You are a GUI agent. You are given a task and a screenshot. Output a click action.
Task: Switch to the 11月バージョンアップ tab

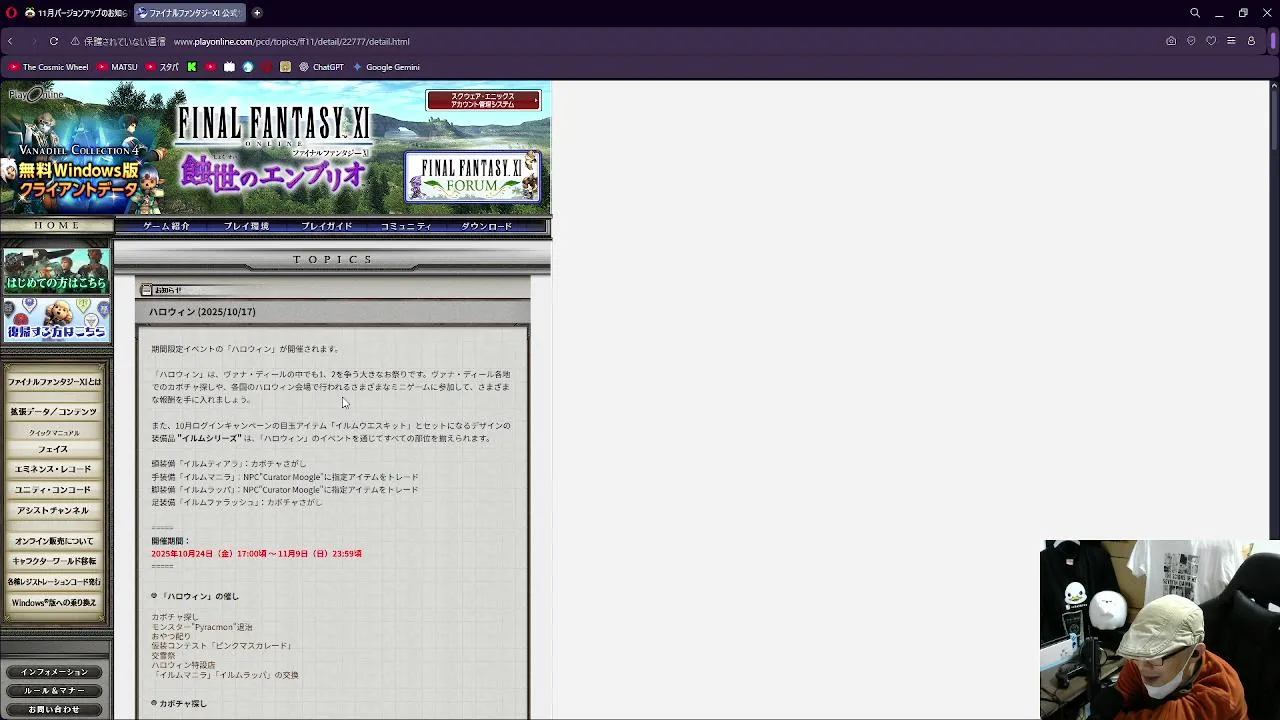76,13
